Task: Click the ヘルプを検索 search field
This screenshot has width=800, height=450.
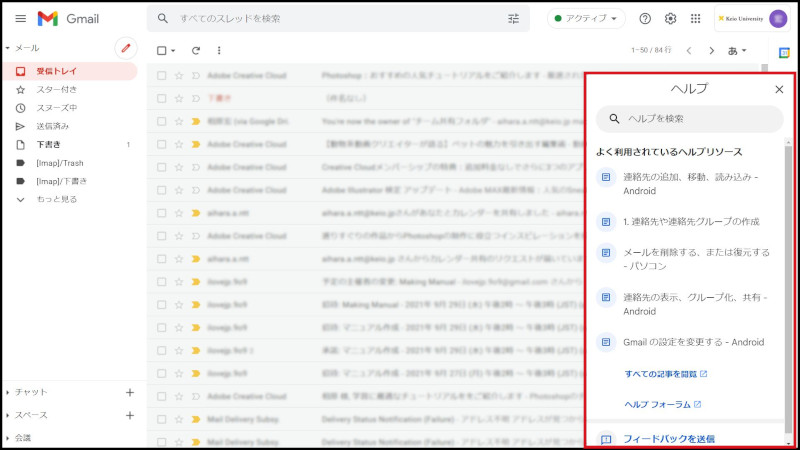Action: pyautogui.click(x=690, y=119)
